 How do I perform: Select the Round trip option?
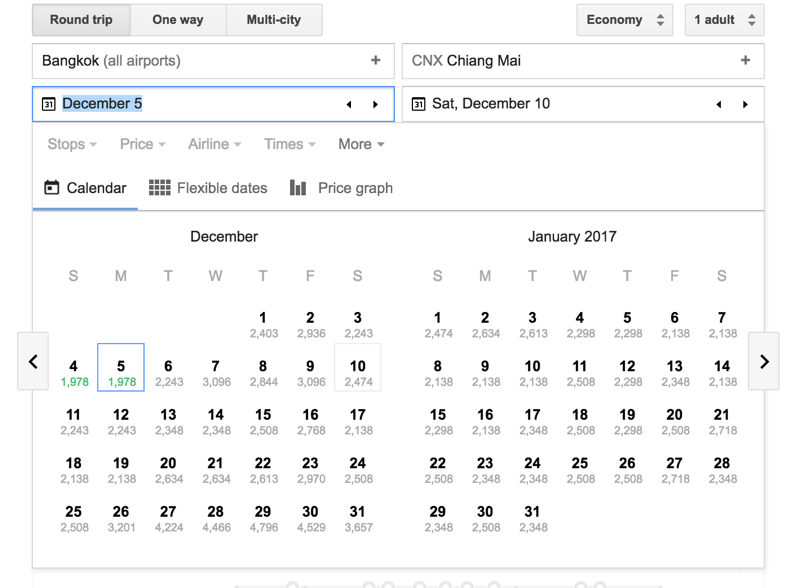(81, 20)
